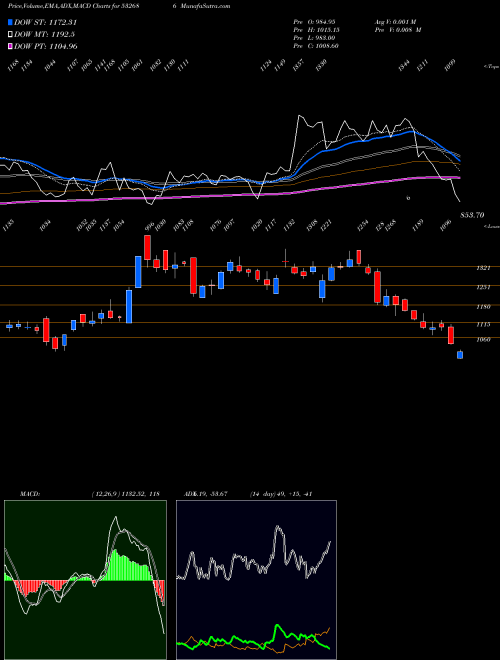Click the MACD (12,26,9) parameters text
500x660 pixels.
click(x=125, y=494)
